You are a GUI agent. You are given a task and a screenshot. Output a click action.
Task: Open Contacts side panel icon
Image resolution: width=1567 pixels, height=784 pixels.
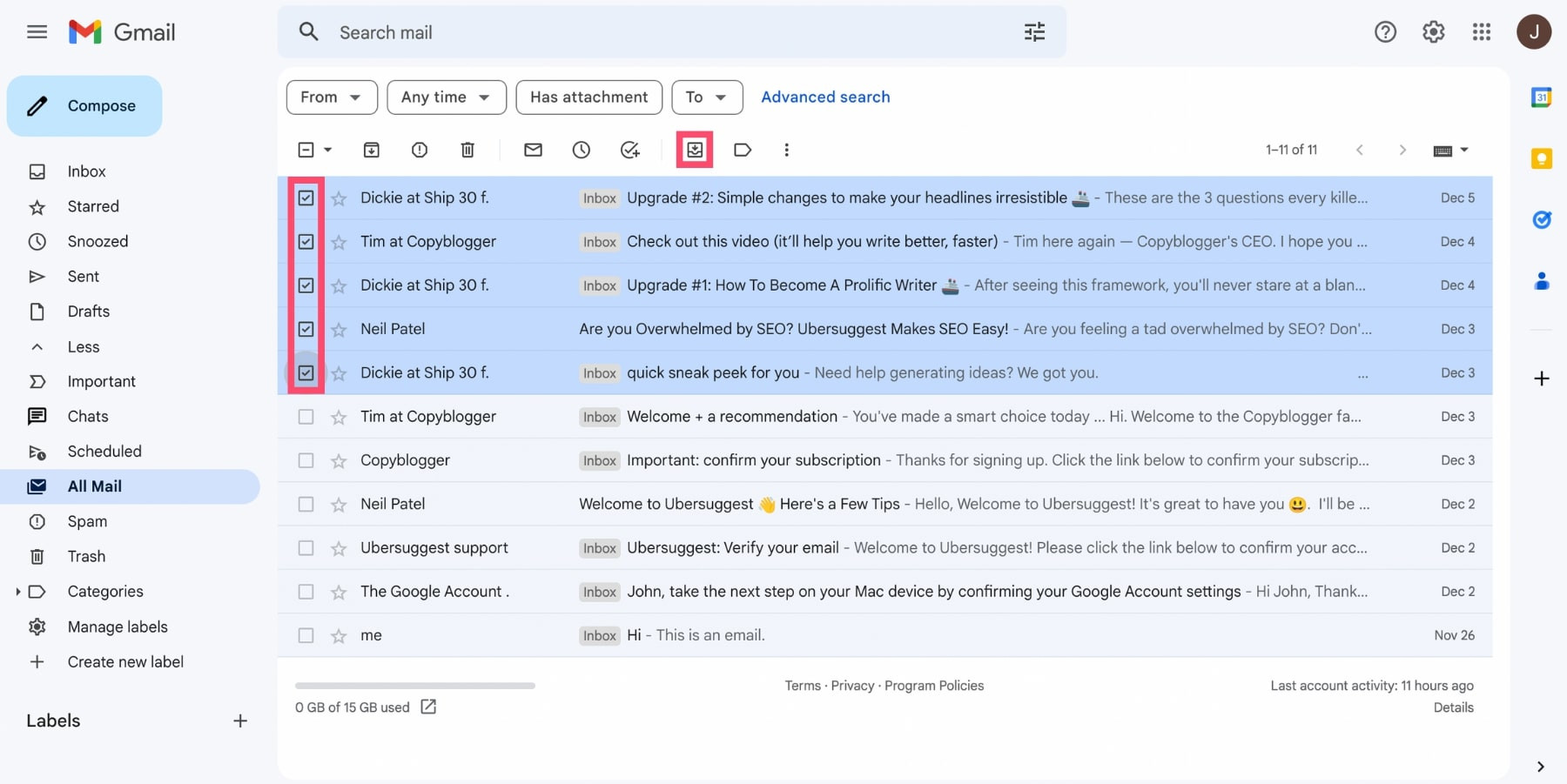click(x=1542, y=281)
